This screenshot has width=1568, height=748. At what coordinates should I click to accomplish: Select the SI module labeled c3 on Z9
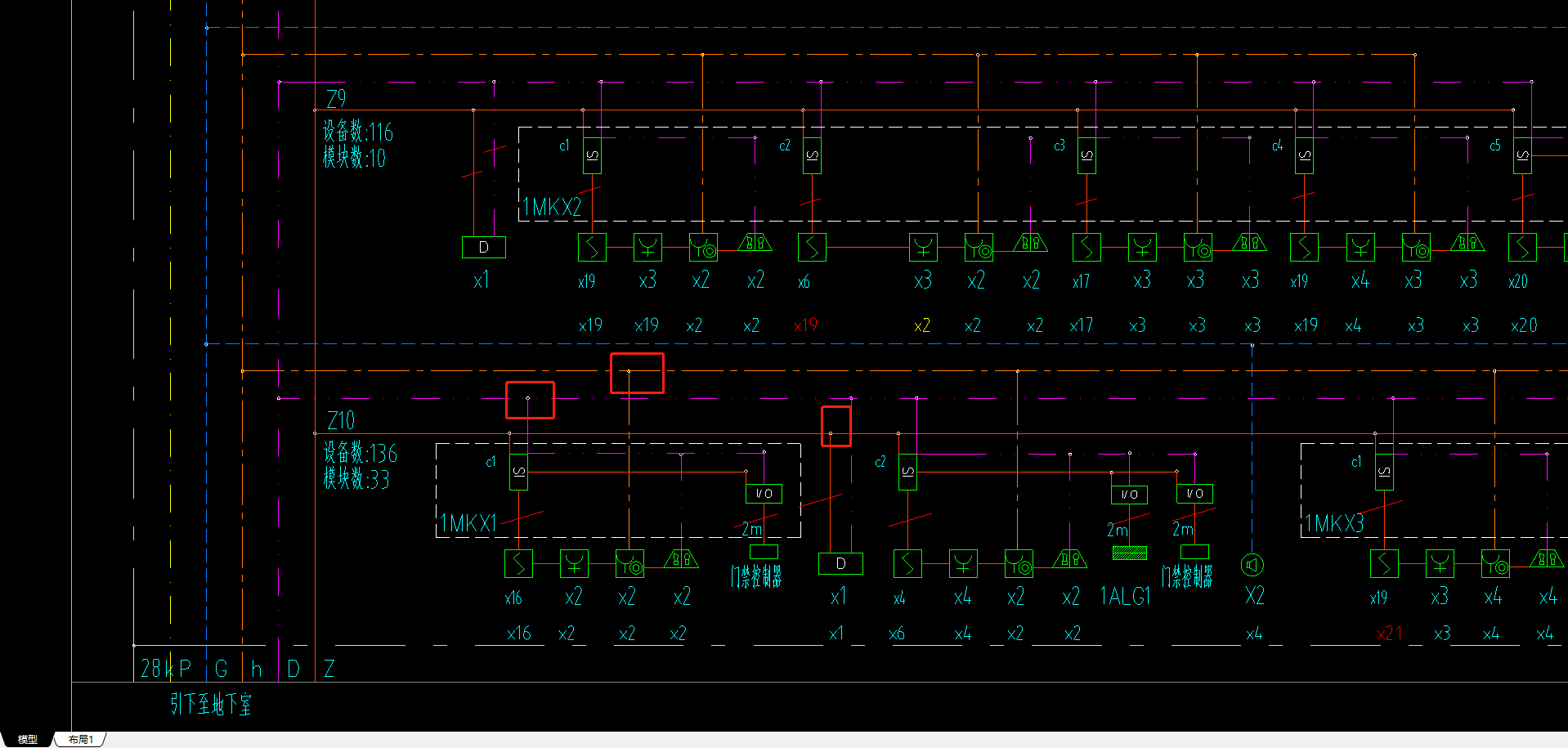click(1086, 155)
